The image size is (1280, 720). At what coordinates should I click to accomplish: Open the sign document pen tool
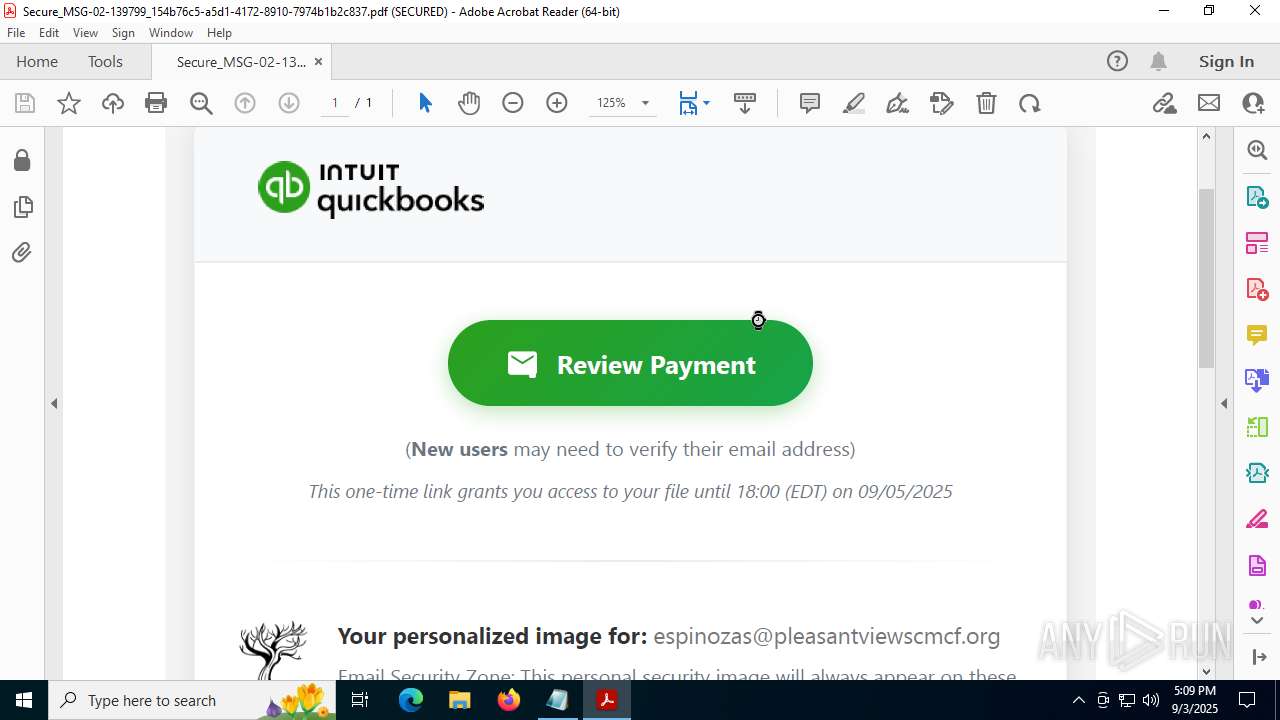pos(898,103)
